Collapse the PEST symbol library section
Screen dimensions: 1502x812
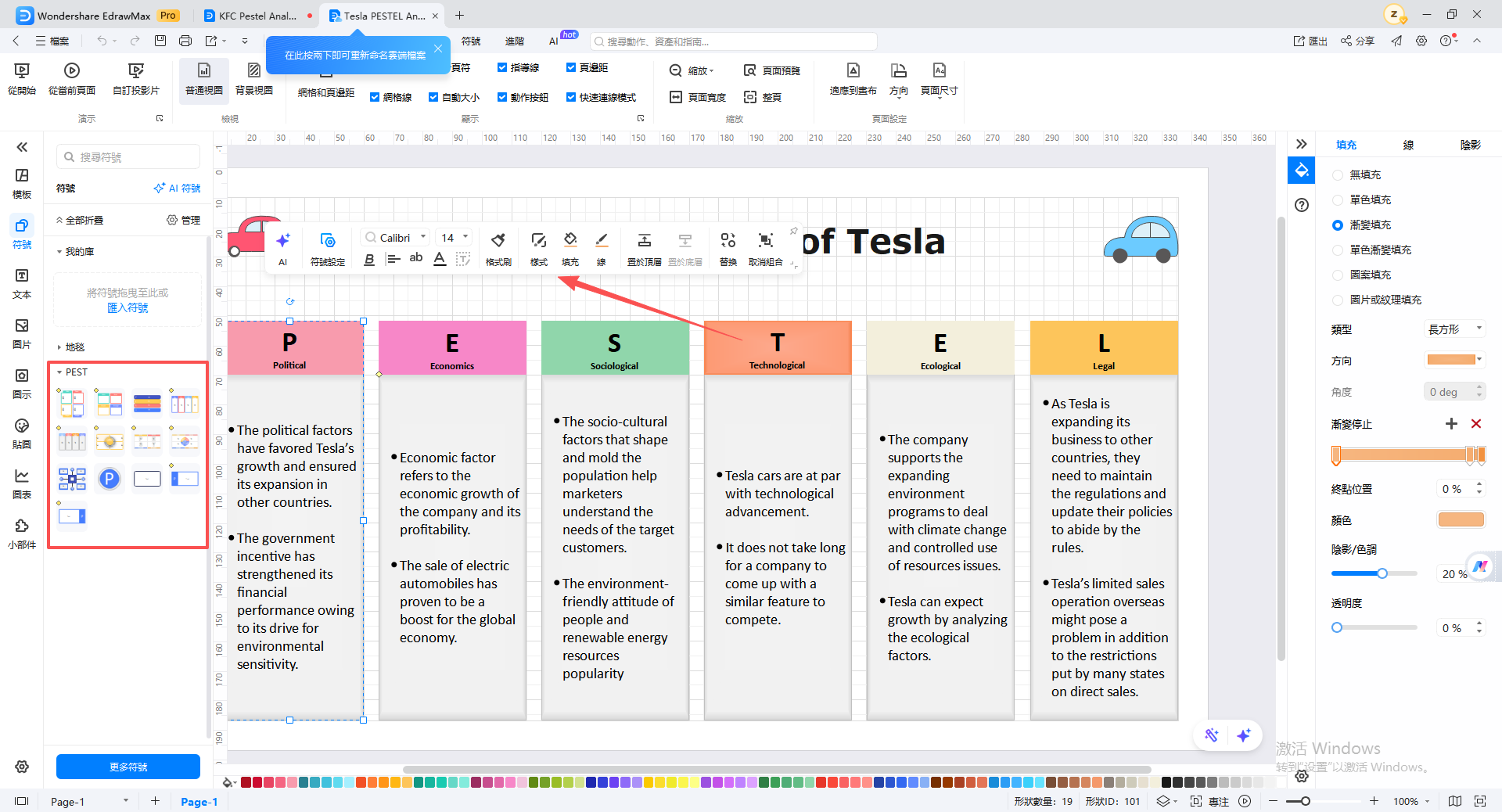59,372
